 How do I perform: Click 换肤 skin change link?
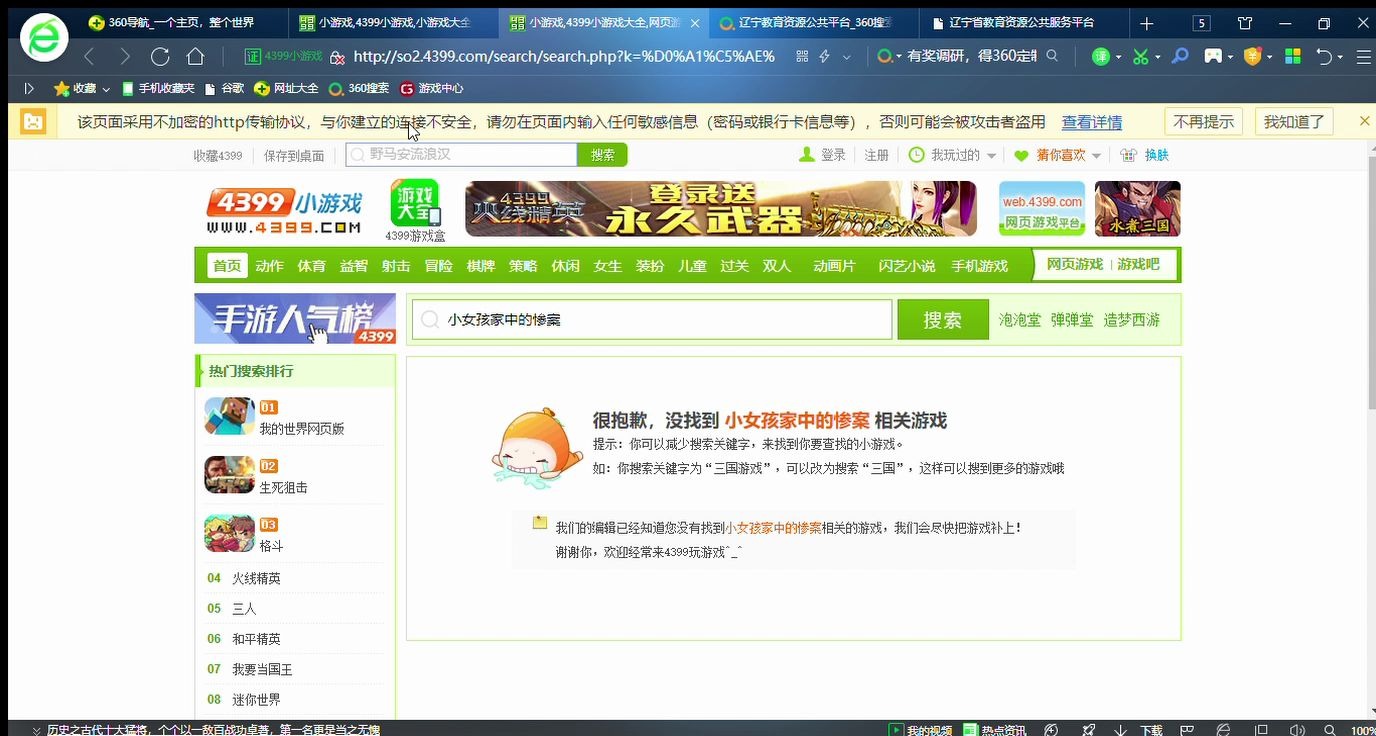click(x=1145, y=155)
